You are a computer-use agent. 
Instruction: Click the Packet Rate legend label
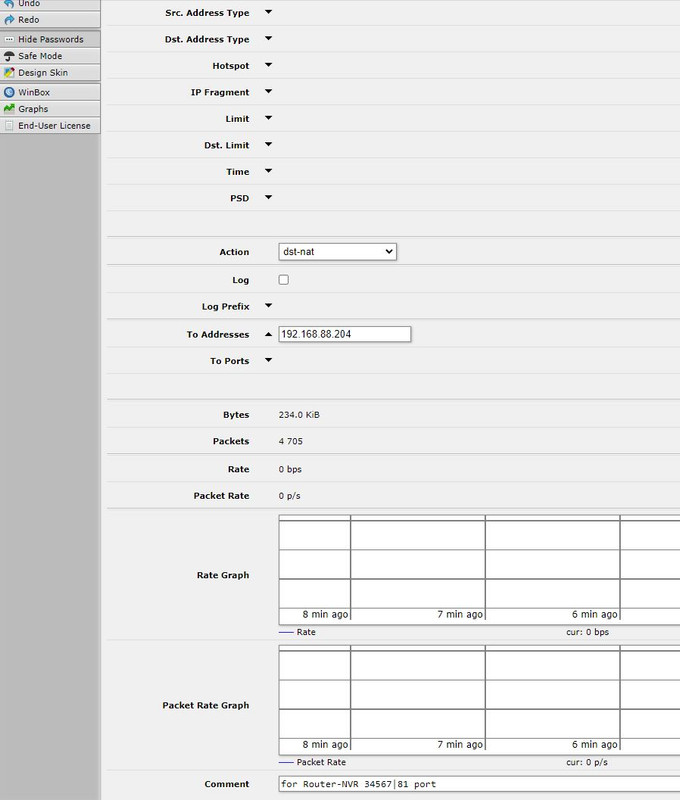click(x=321, y=762)
